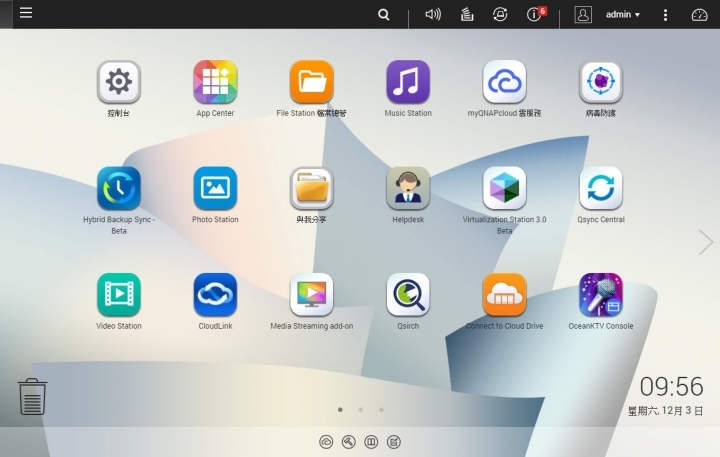Go to next desktop page arrow
Viewport: 720px width, 457px height.
[x=705, y=242]
